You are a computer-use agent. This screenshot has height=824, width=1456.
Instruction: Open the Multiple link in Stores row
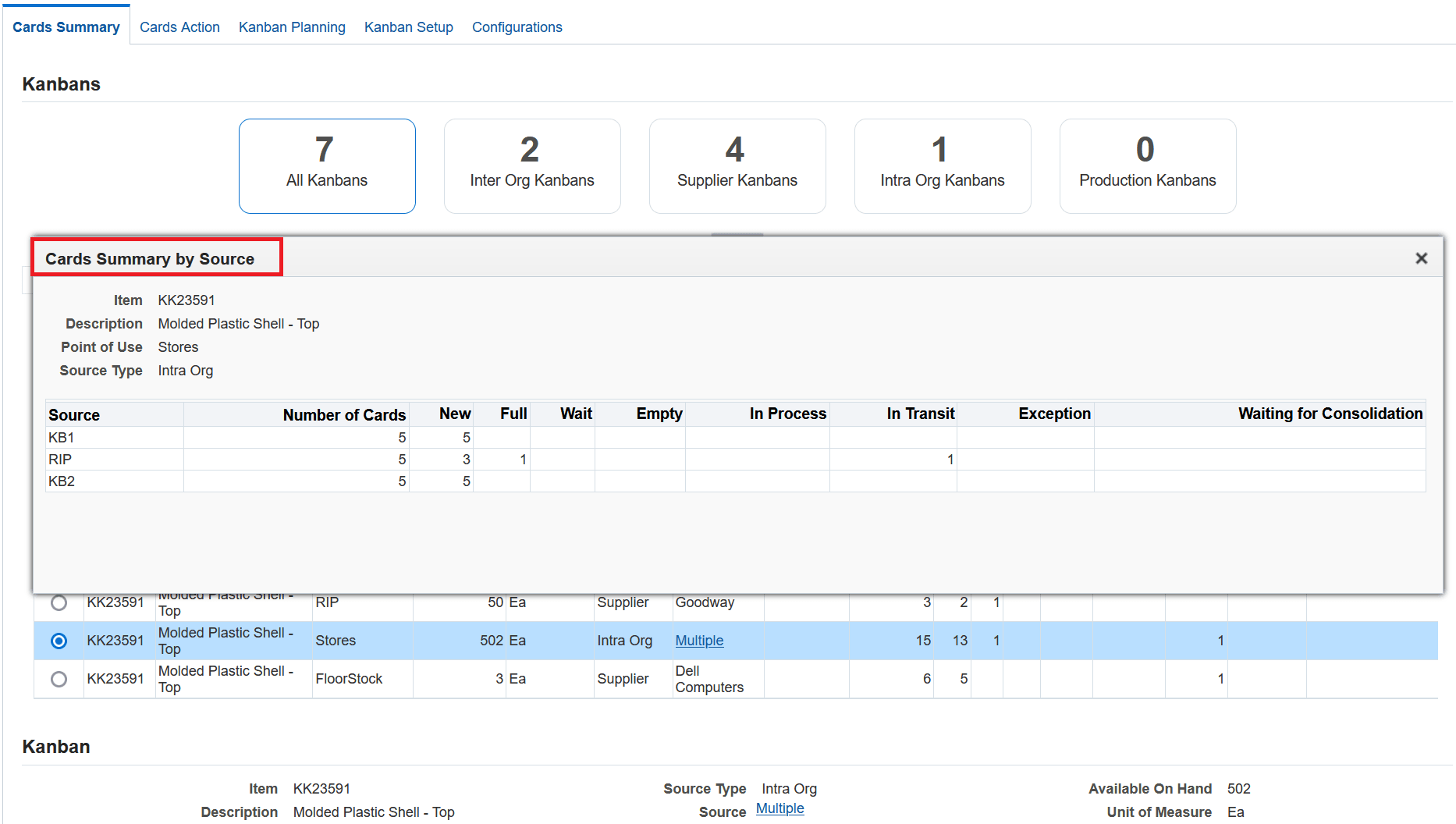coord(699,641)
